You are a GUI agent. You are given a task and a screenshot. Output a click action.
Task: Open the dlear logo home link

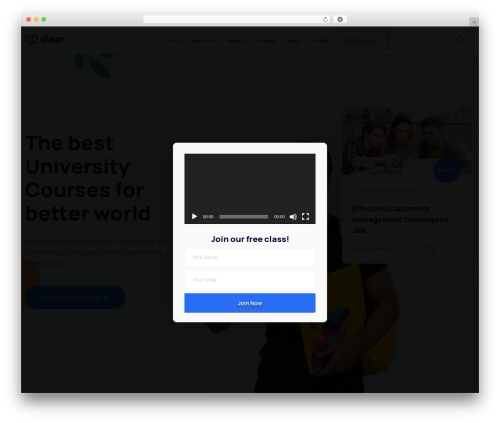point(46,39)
